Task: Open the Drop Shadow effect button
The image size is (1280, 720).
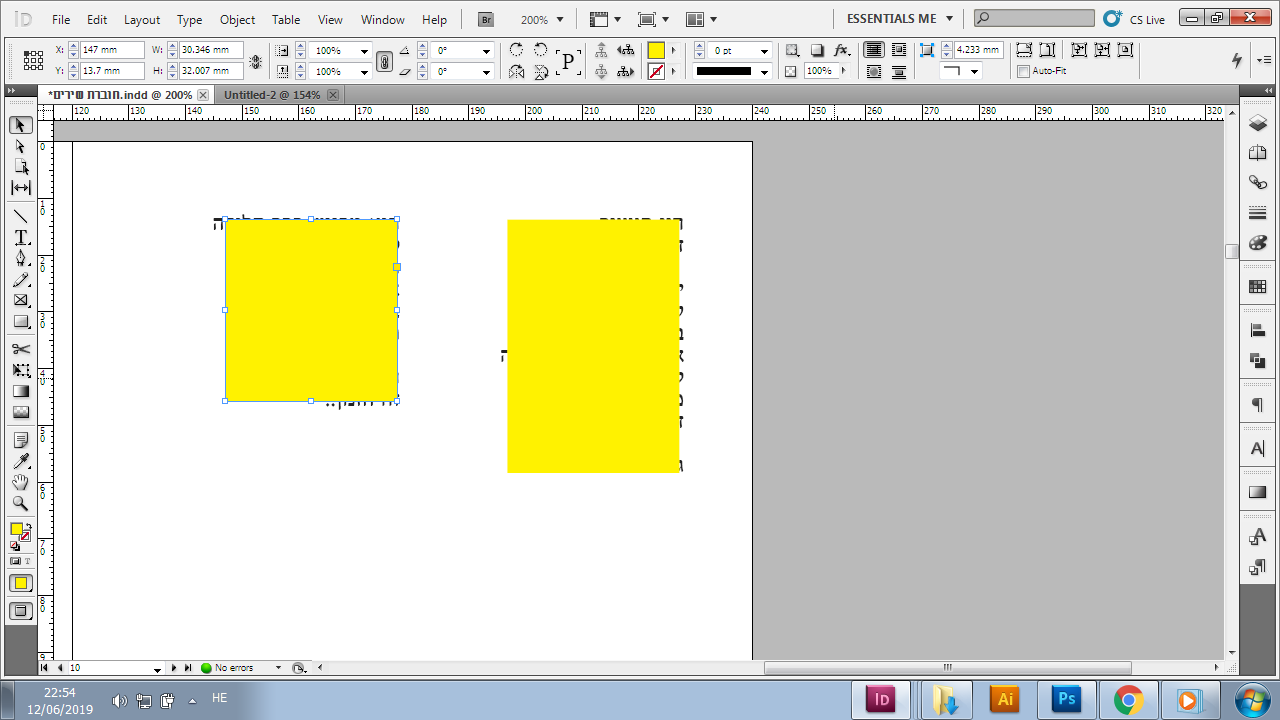Action: (x=817, y=50)
